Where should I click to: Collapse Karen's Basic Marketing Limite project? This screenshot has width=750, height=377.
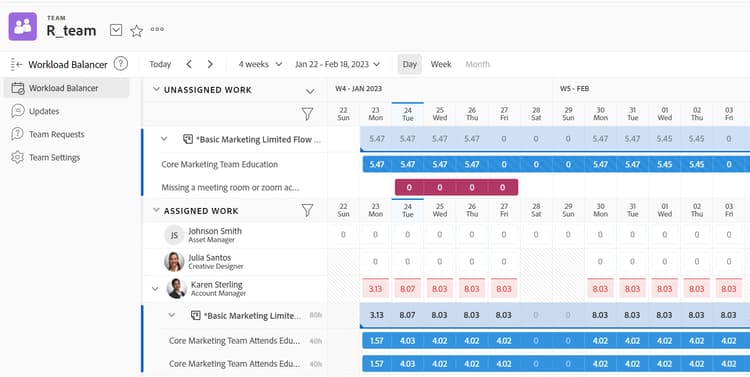tap(172, 315)
